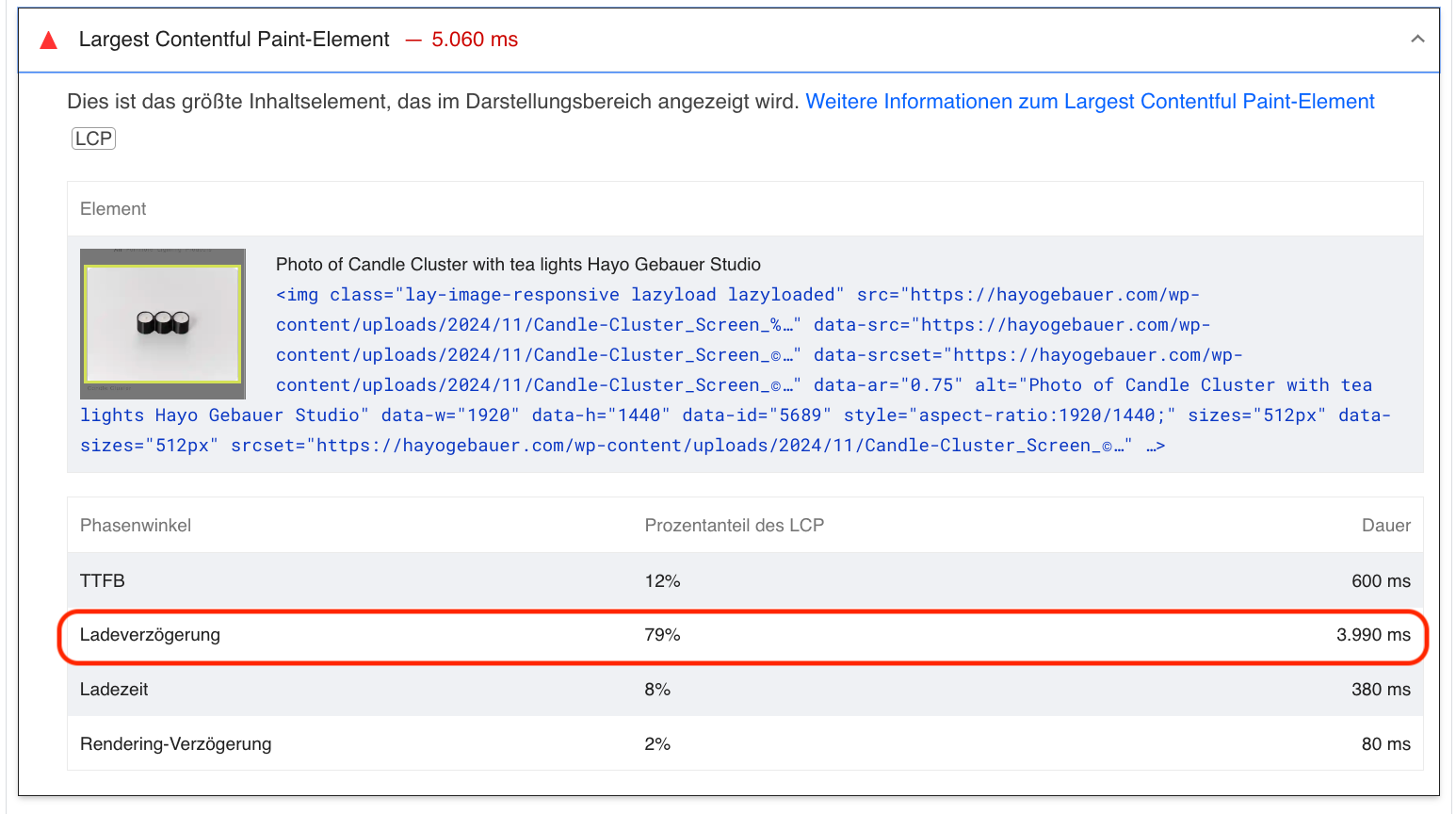1456x814 pixels.
Task: Click the 'Dauer' column header
Action: [1385, 526]
